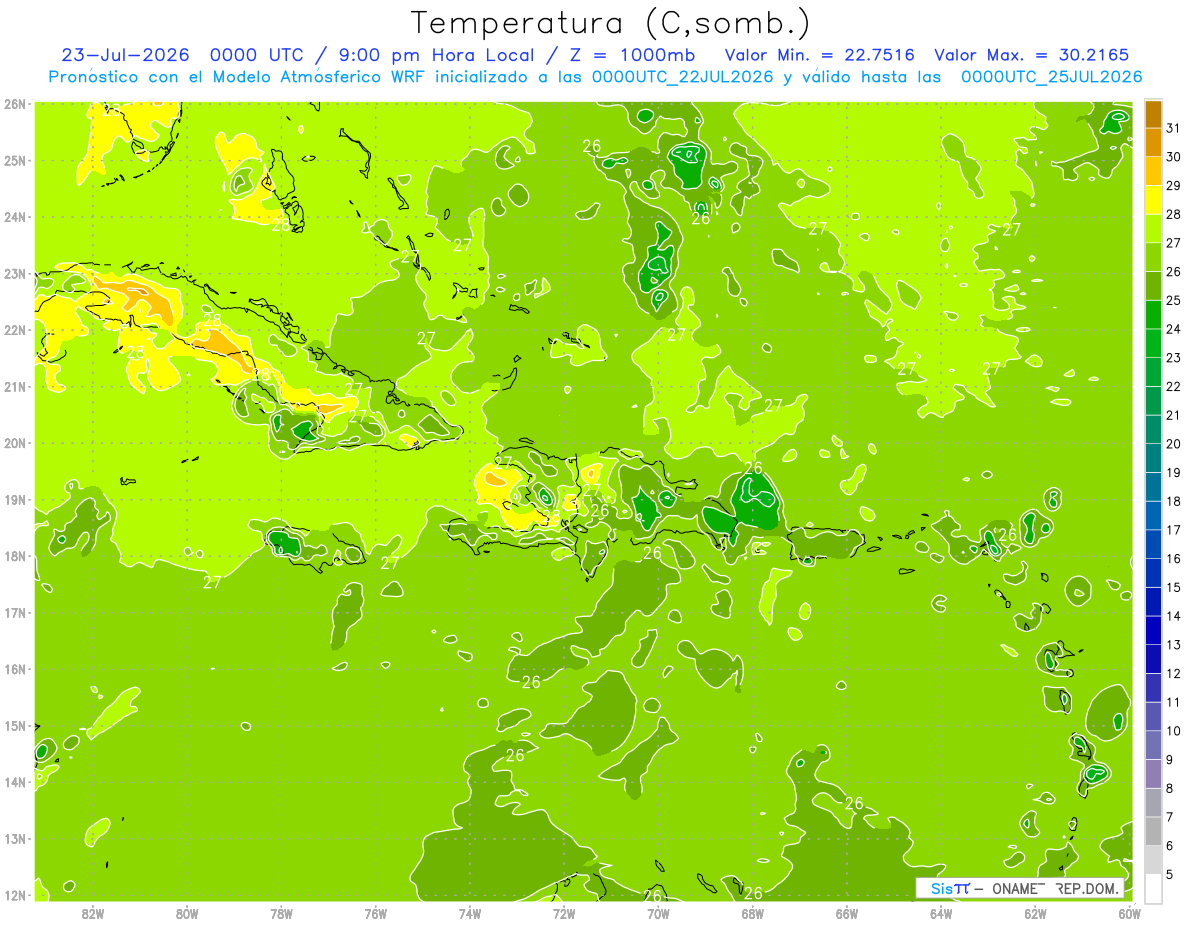Pick the color bar swatch between 28 and 29
The width and height of the screenshot is (1200, 927).
click(x=1153, y=200)
